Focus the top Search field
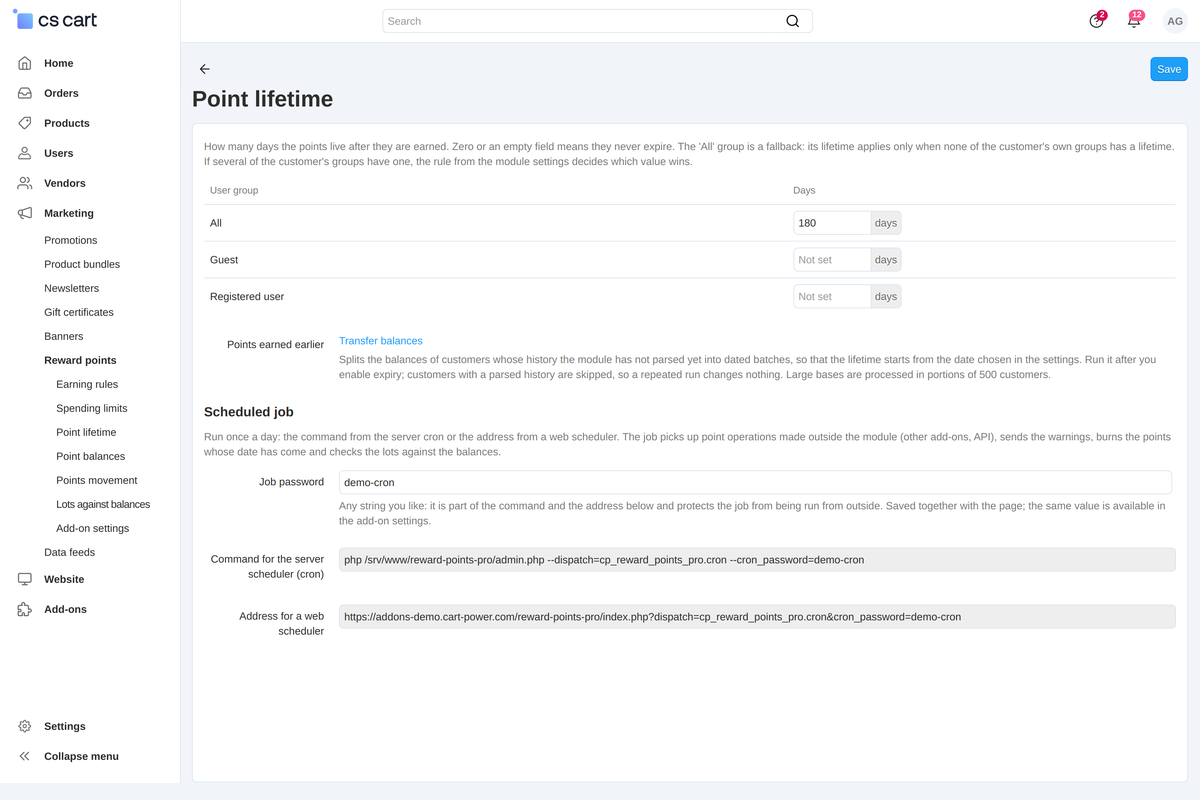The height and width of the screenshot is (800, 1200). (597, 21)
